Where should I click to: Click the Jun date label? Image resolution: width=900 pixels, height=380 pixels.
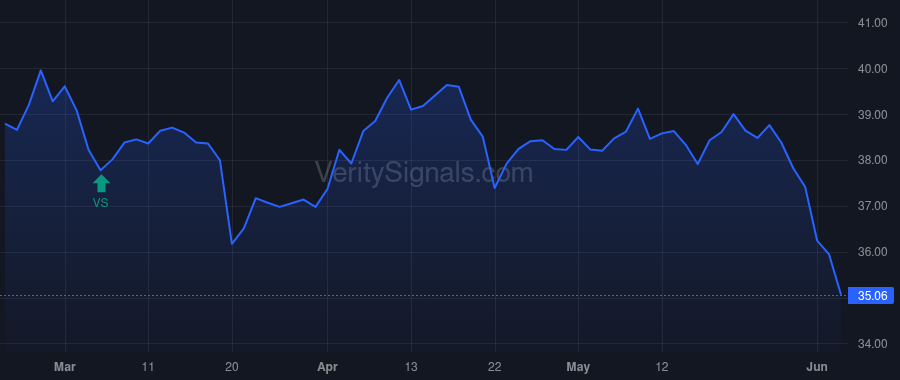click(817, 367)
